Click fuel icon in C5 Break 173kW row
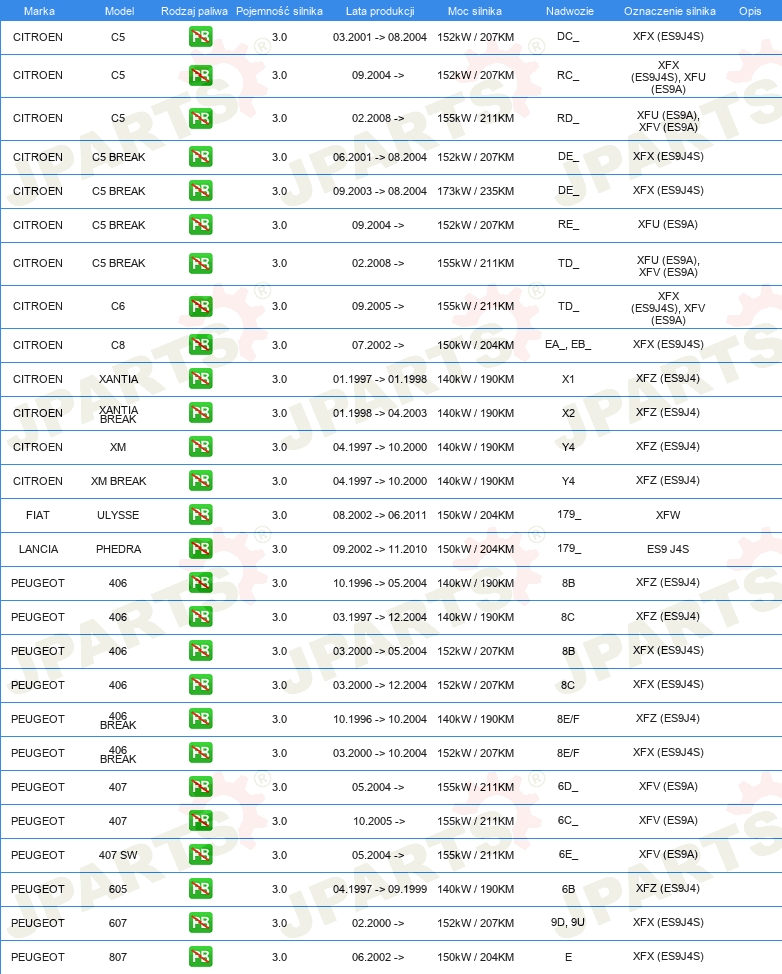 [x=201, y=191]
